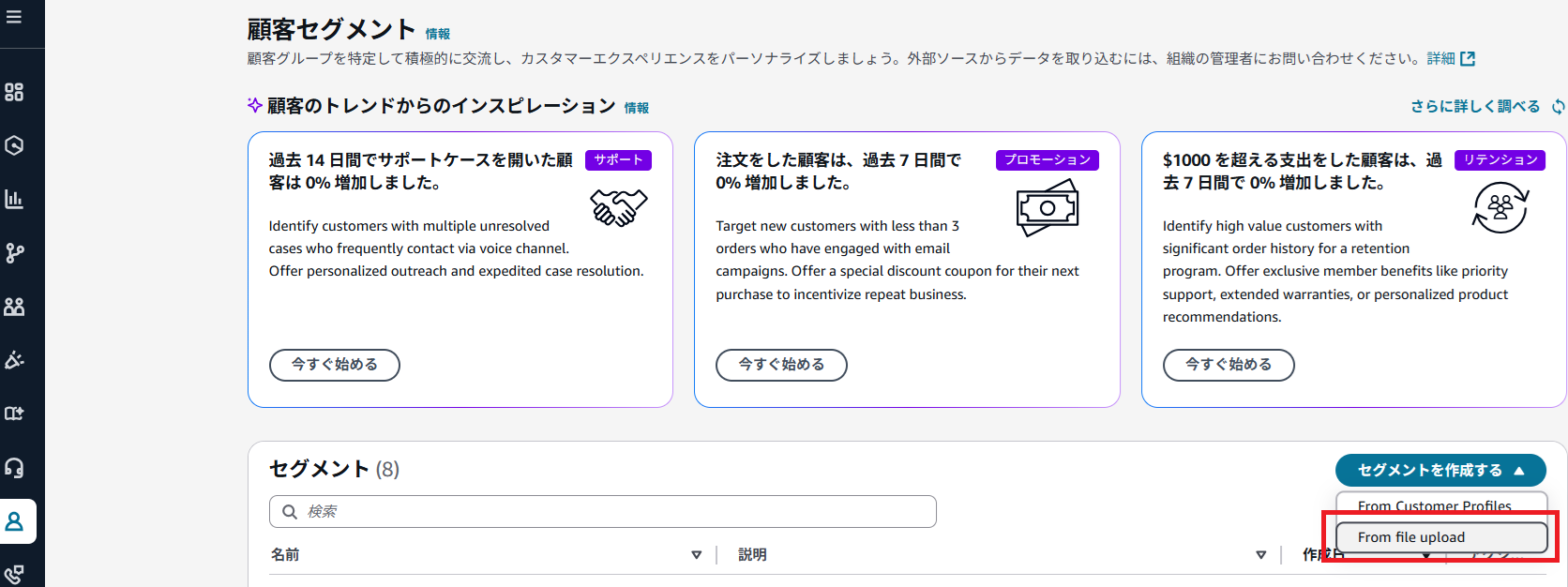
Task: Open the hamburger navigation menu
Action: [x=14, y=17]
